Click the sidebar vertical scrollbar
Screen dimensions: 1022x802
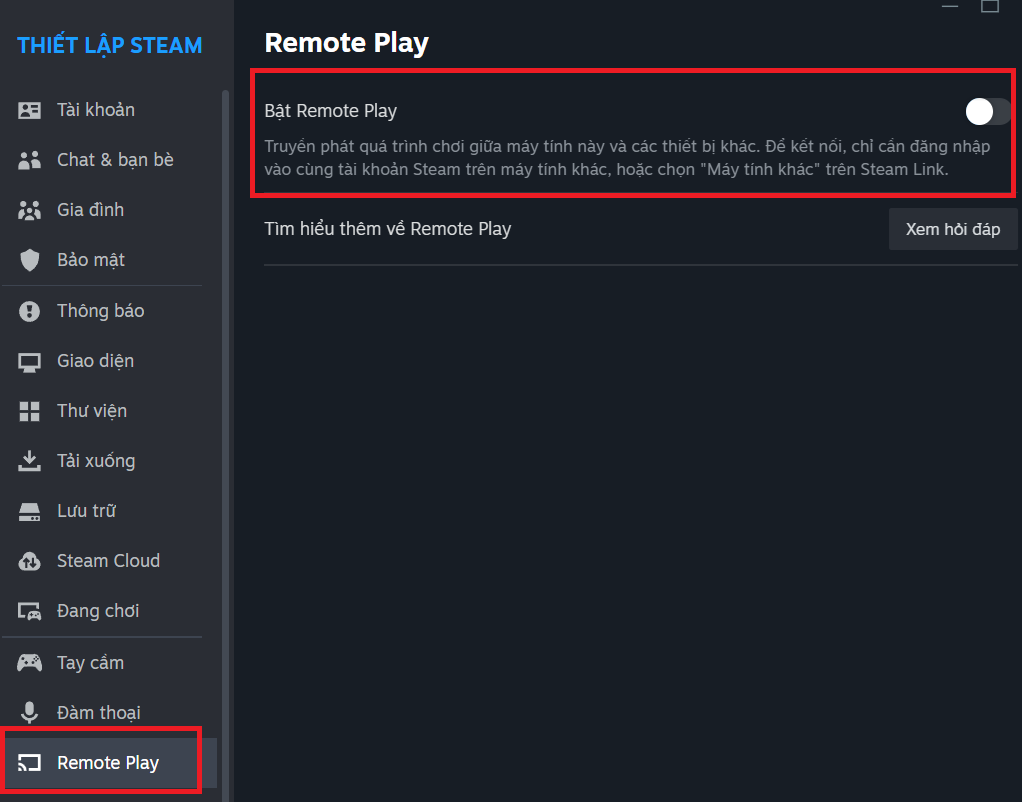(x=226, y=443)
